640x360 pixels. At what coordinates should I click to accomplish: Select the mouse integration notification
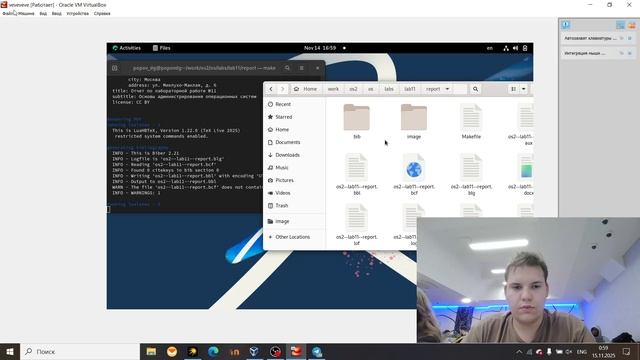click(598, 53)
